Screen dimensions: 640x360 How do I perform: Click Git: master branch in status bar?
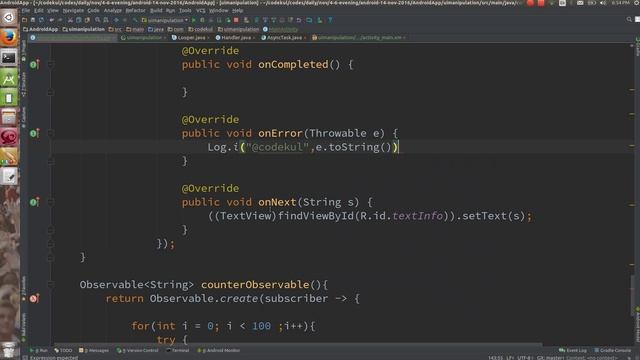click(x=550, y=358)
